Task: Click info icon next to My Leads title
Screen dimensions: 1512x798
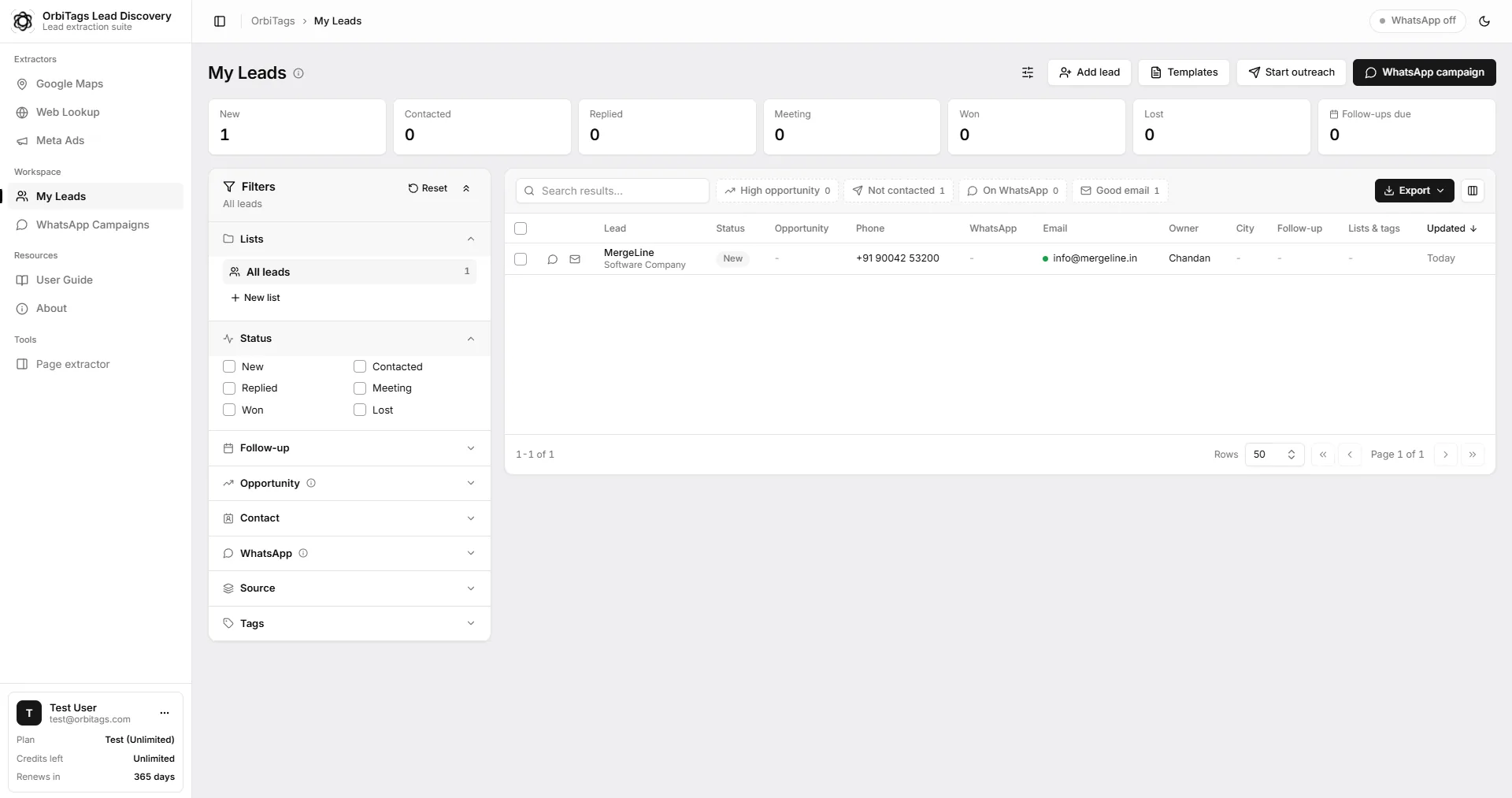Action: 298,73
